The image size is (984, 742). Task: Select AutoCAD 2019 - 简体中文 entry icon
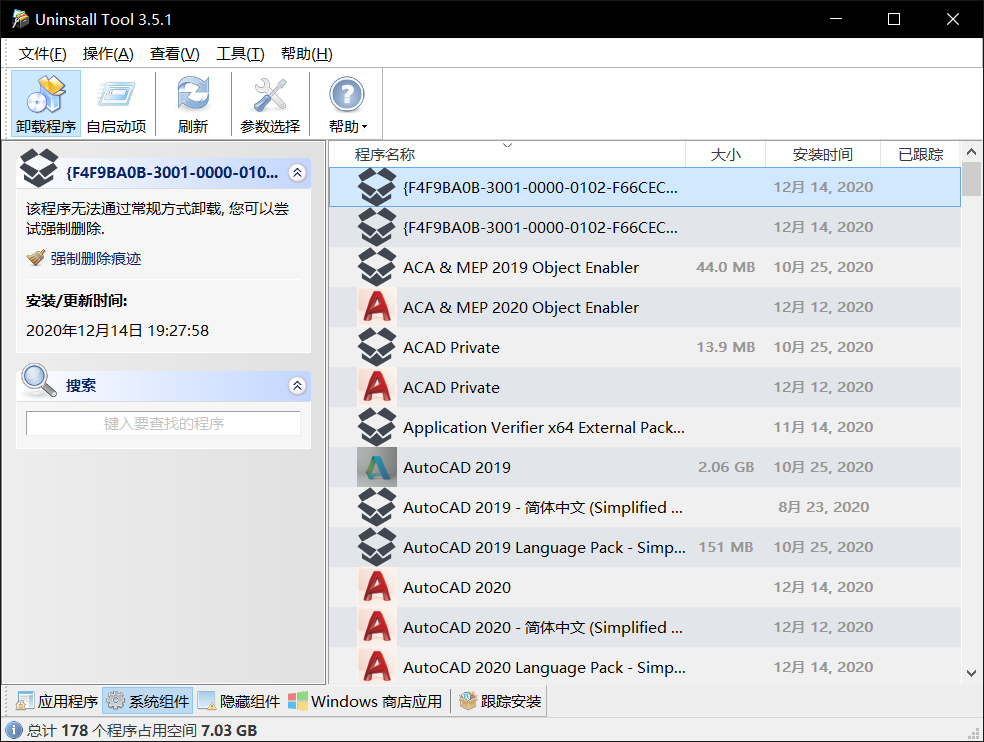(x=377, y=507)
